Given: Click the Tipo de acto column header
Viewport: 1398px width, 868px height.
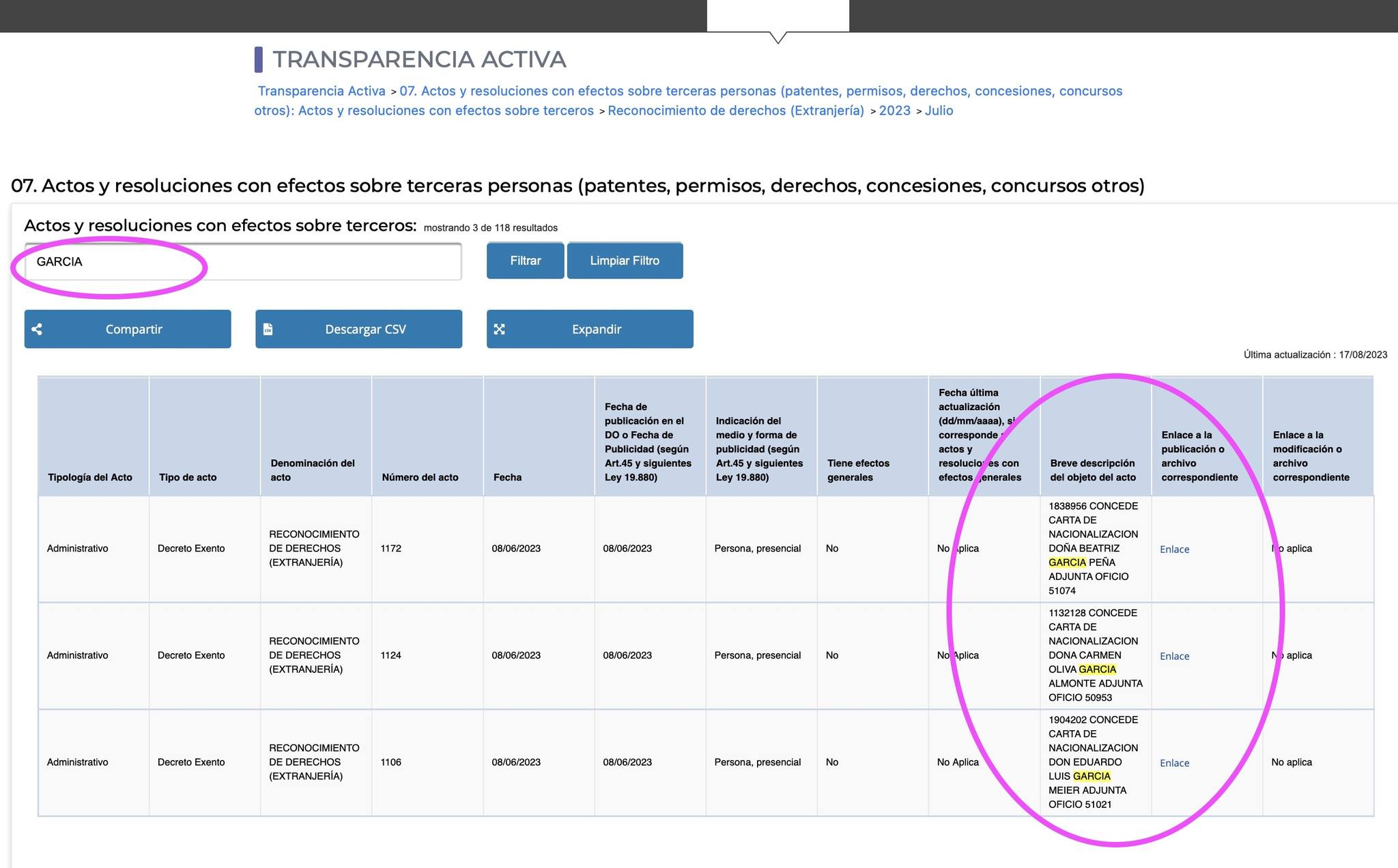Looking at the screenshot, I should pos(188,477).
